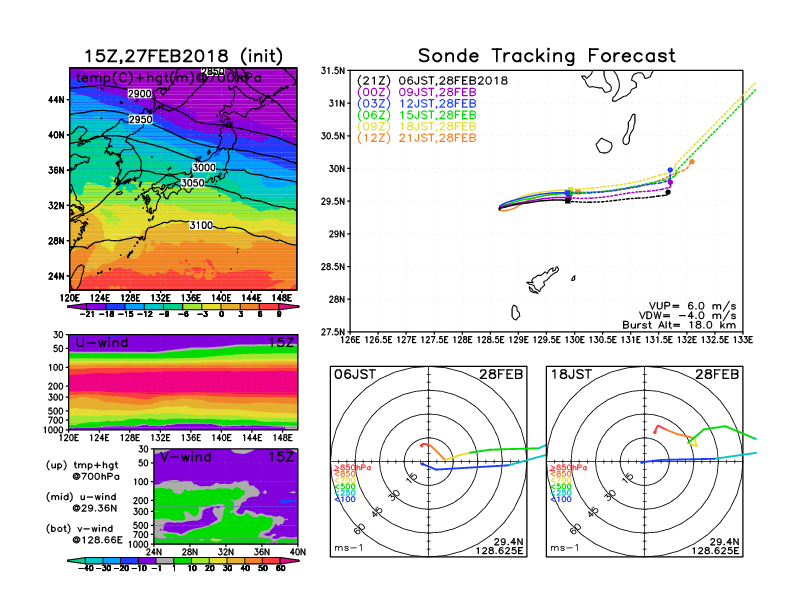Select the green '(06Z) 15JST,28FEB' legend entry
The height and width of the screenshot is (612, 792).
[416, 115]
